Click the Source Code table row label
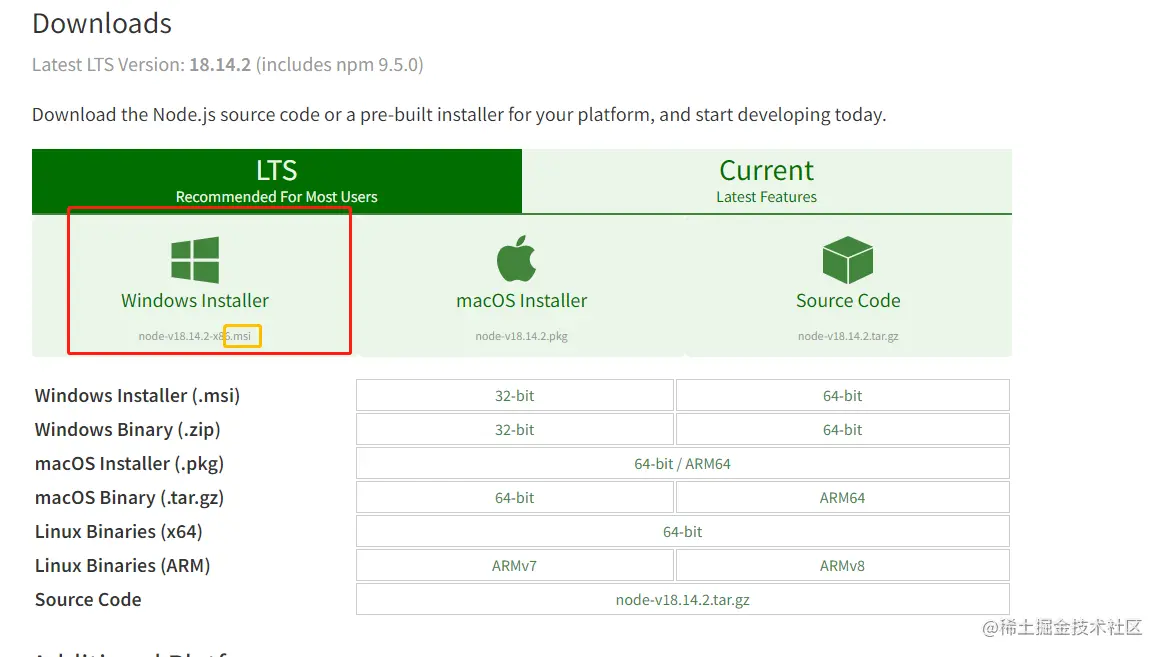The image size is (1162, 657). [x=88, y=600]
